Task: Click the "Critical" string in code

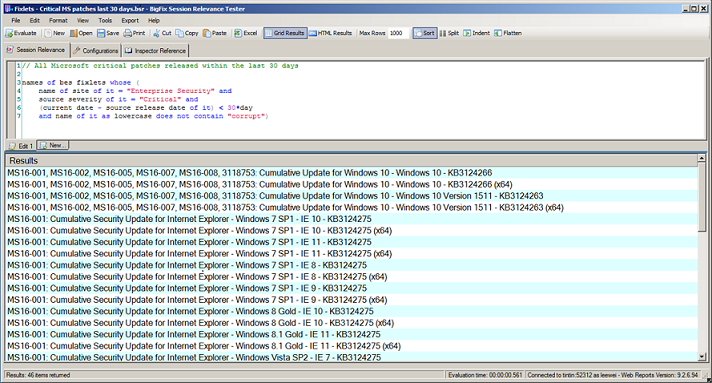Action: (160, 99)
